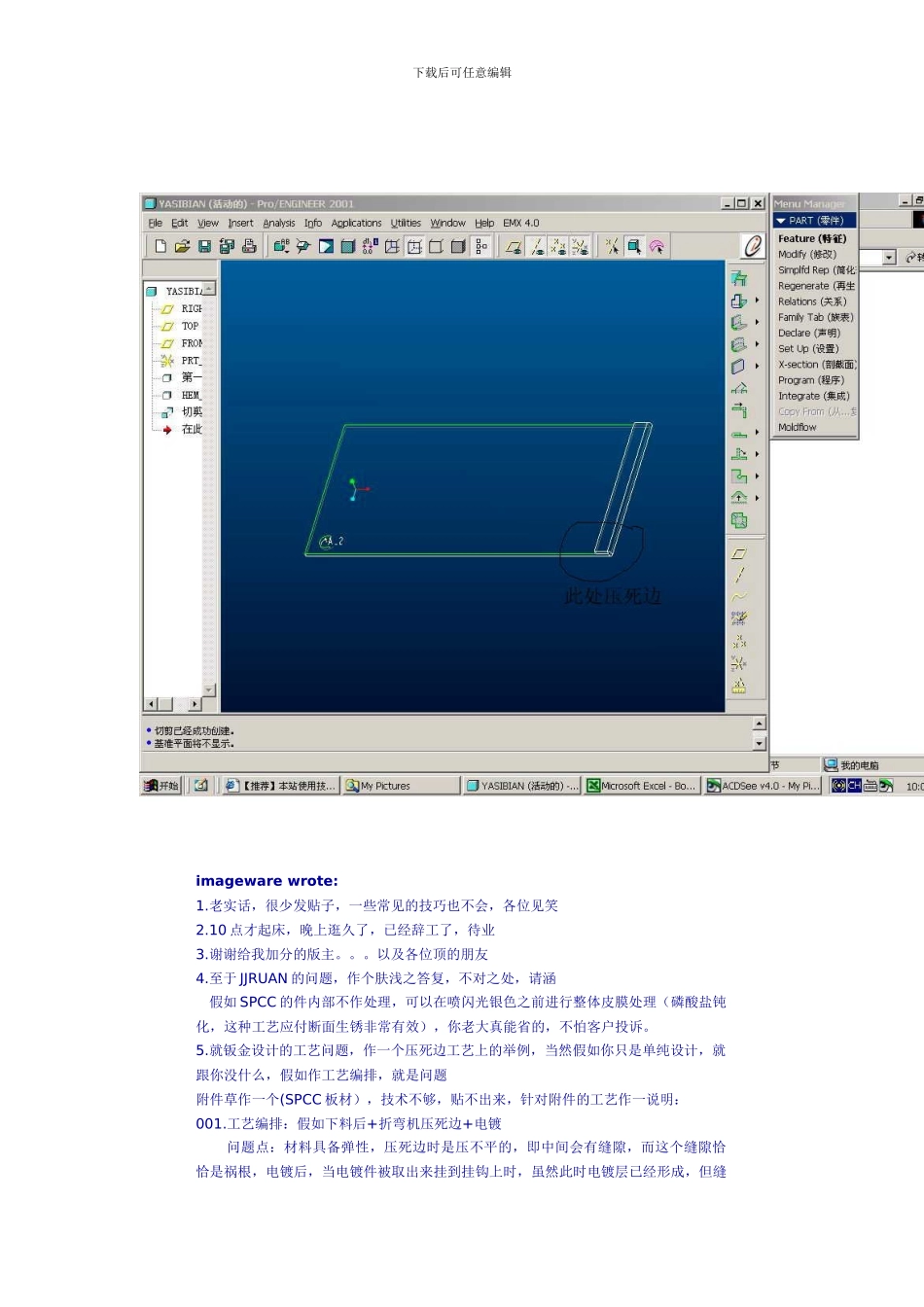924x1307 pixels.
Task: Click the datum axis creation icon
Action: tap(739, 575)
